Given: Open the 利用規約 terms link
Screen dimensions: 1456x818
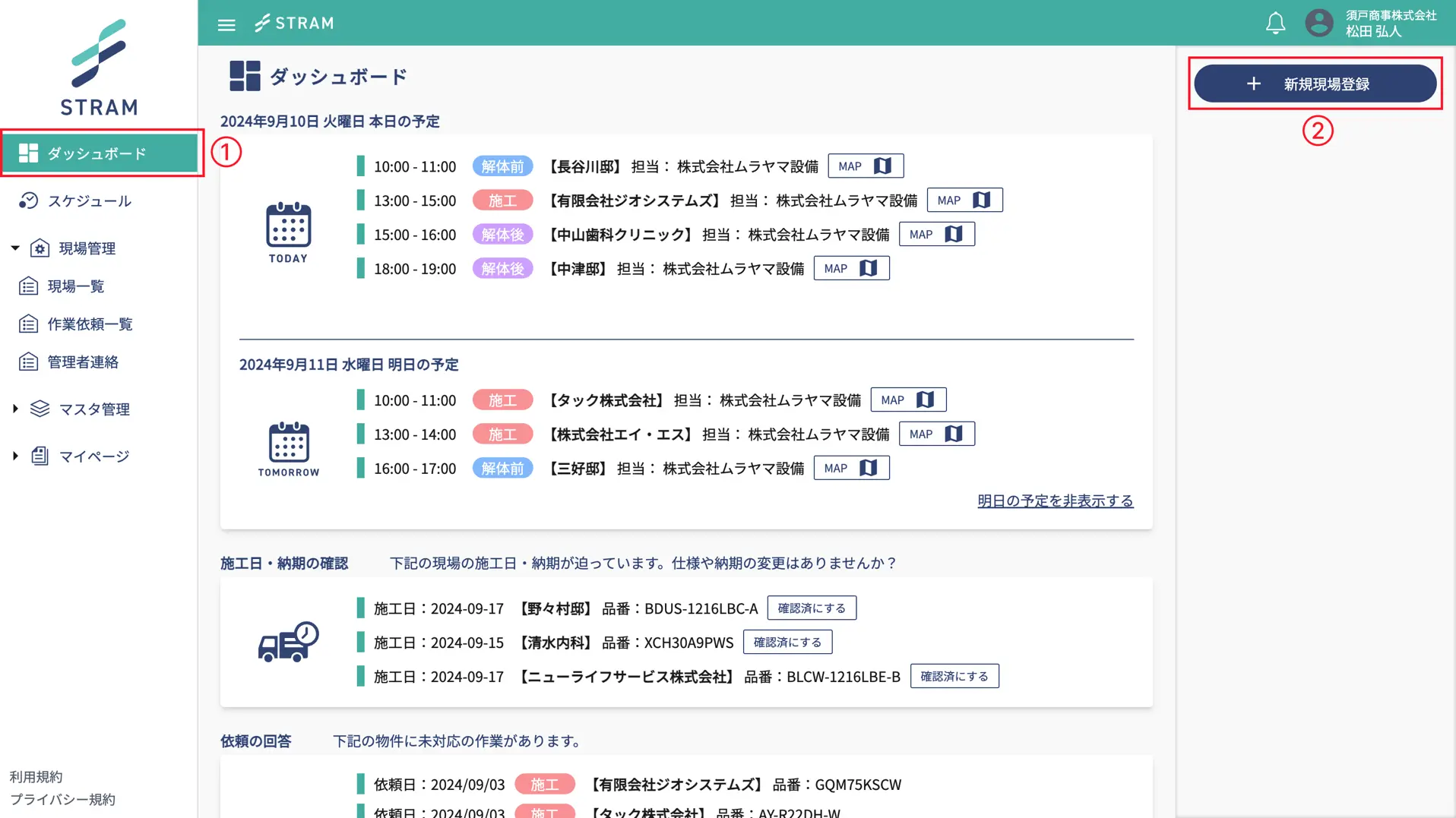Looking at the screenshot, I should [x=36, y=776].
